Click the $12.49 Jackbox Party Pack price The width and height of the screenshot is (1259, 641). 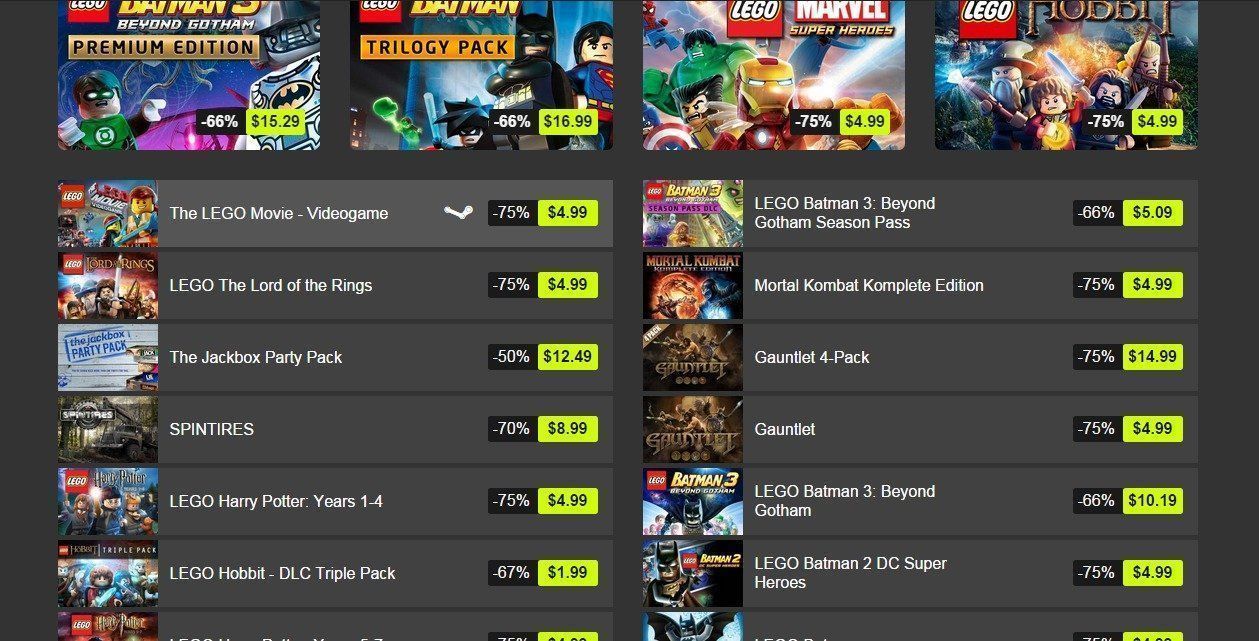click(x=568, y=356)
